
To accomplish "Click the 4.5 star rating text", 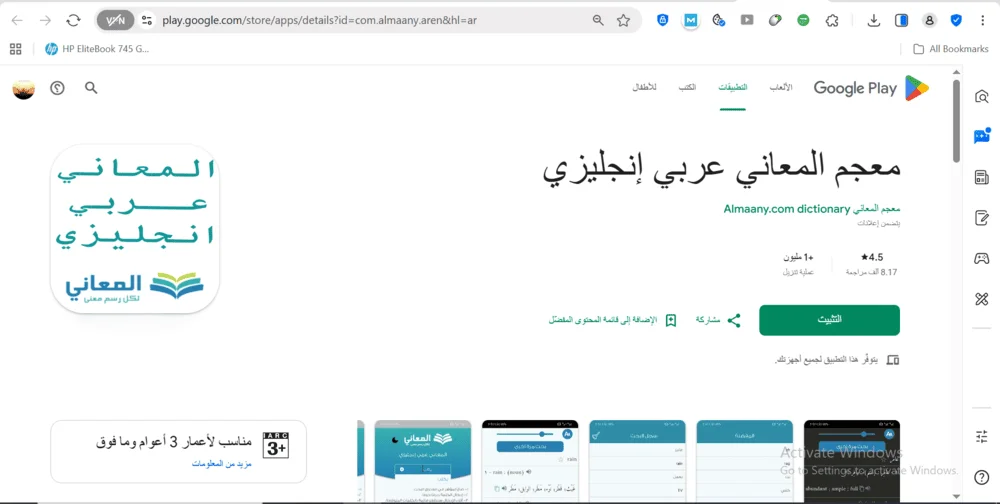I will [x=871, y=257].
